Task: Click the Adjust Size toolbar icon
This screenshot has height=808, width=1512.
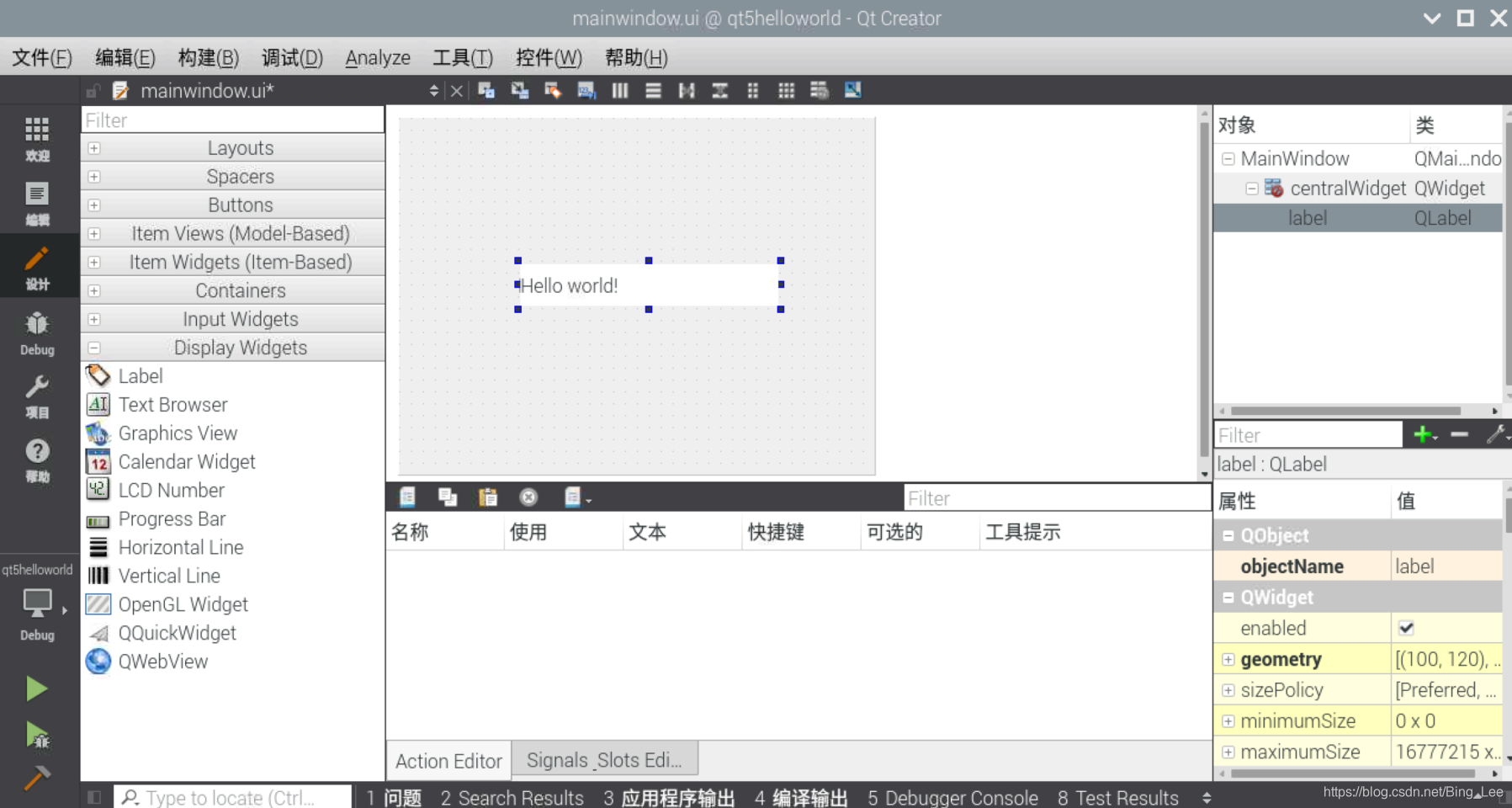Action: pyautogui.click(x=853, y=90)
